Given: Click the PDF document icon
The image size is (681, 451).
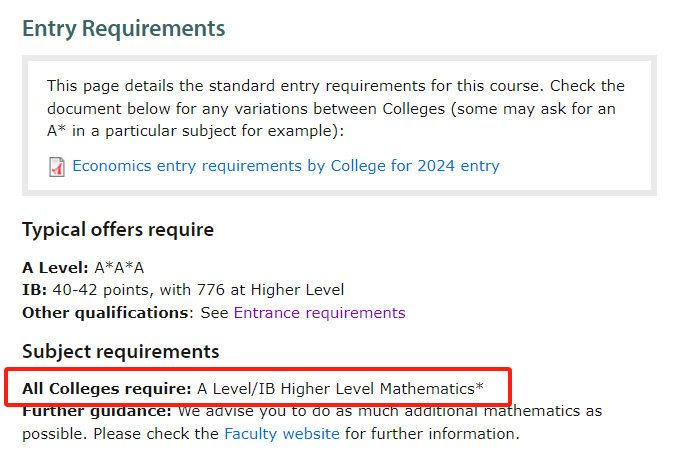Looking at the screenshot, I should pyautogui.click(x=56, y=167).
